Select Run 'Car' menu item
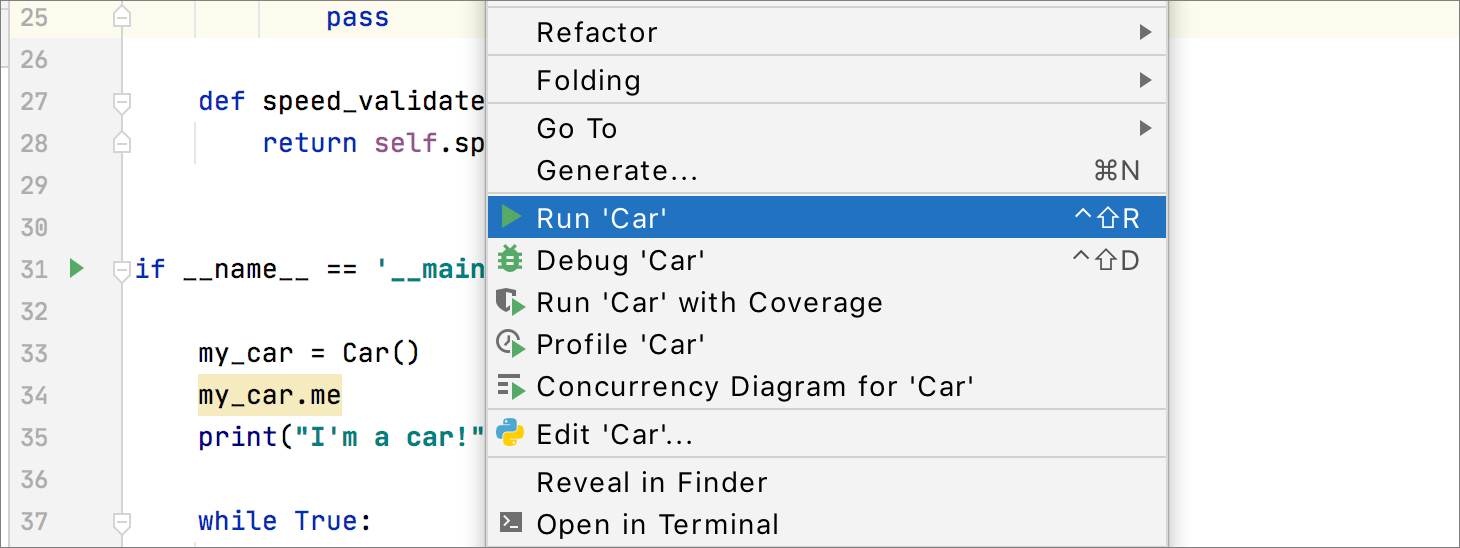This screenshot has height=548, width=1460. pyautogui.click(x=827, y=217)
